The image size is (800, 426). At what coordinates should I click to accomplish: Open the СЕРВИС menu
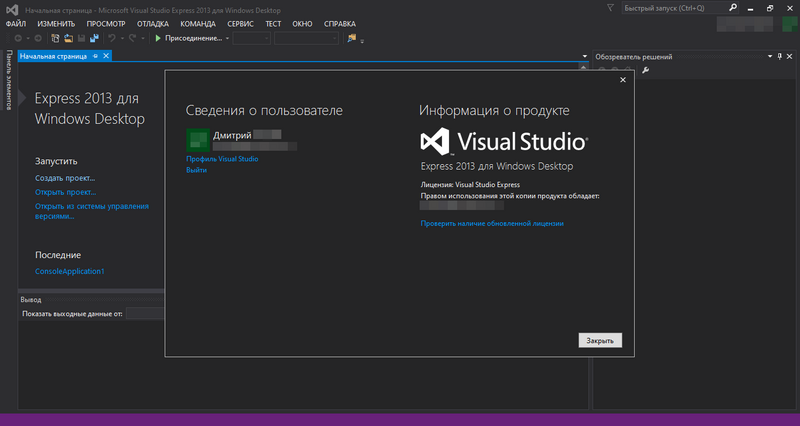(240, 24)
